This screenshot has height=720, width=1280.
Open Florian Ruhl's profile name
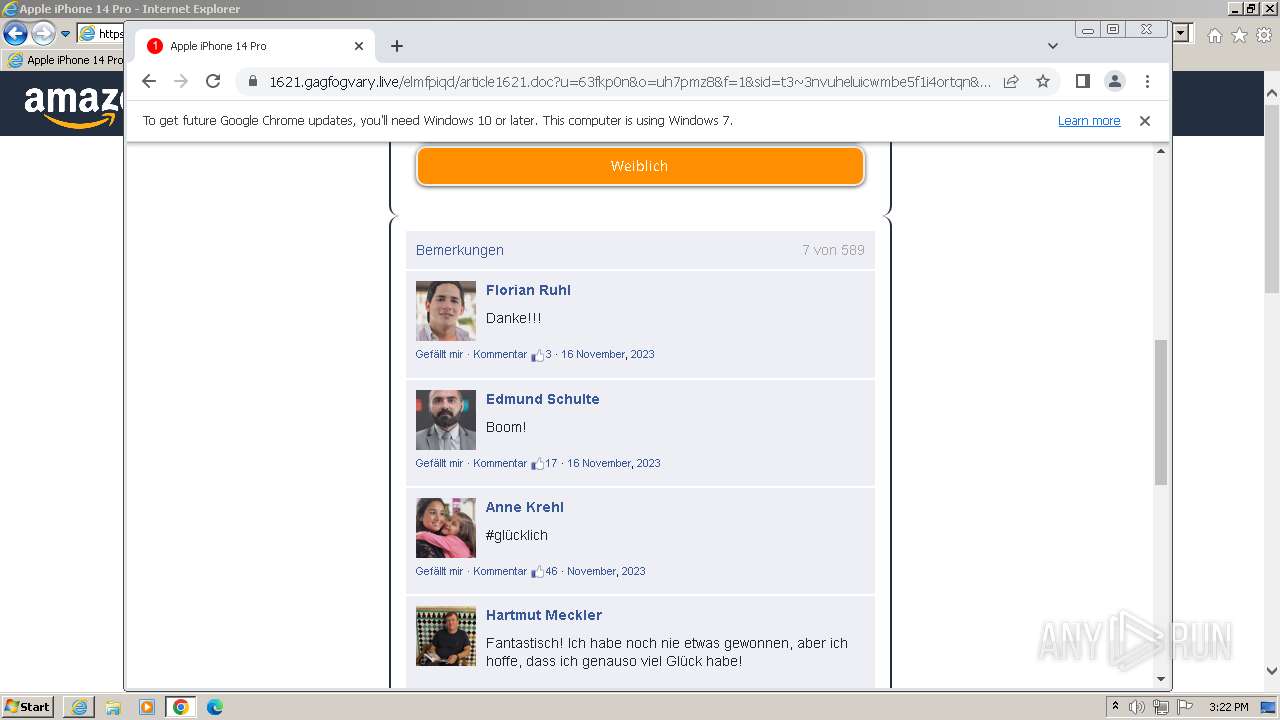coord(528,290)
